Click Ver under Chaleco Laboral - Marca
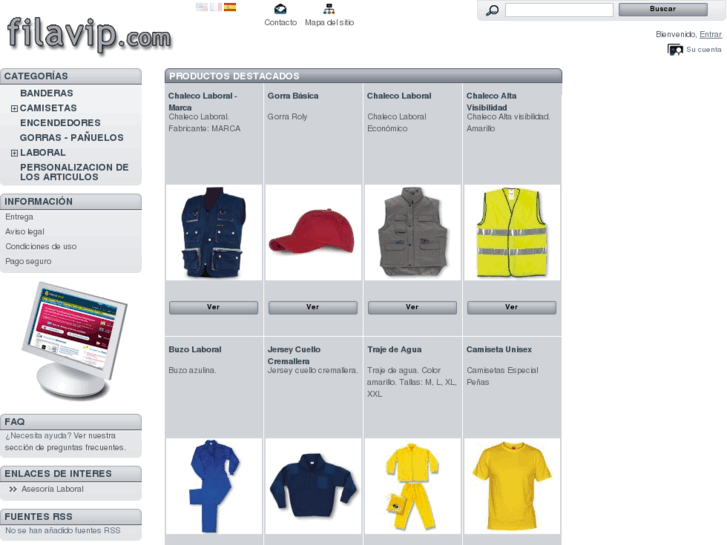 tap(213, 308)
